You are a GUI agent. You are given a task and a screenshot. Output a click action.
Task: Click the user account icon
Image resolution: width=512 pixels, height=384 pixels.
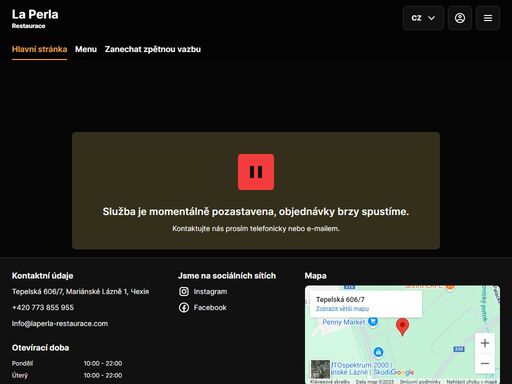point(460,18)
